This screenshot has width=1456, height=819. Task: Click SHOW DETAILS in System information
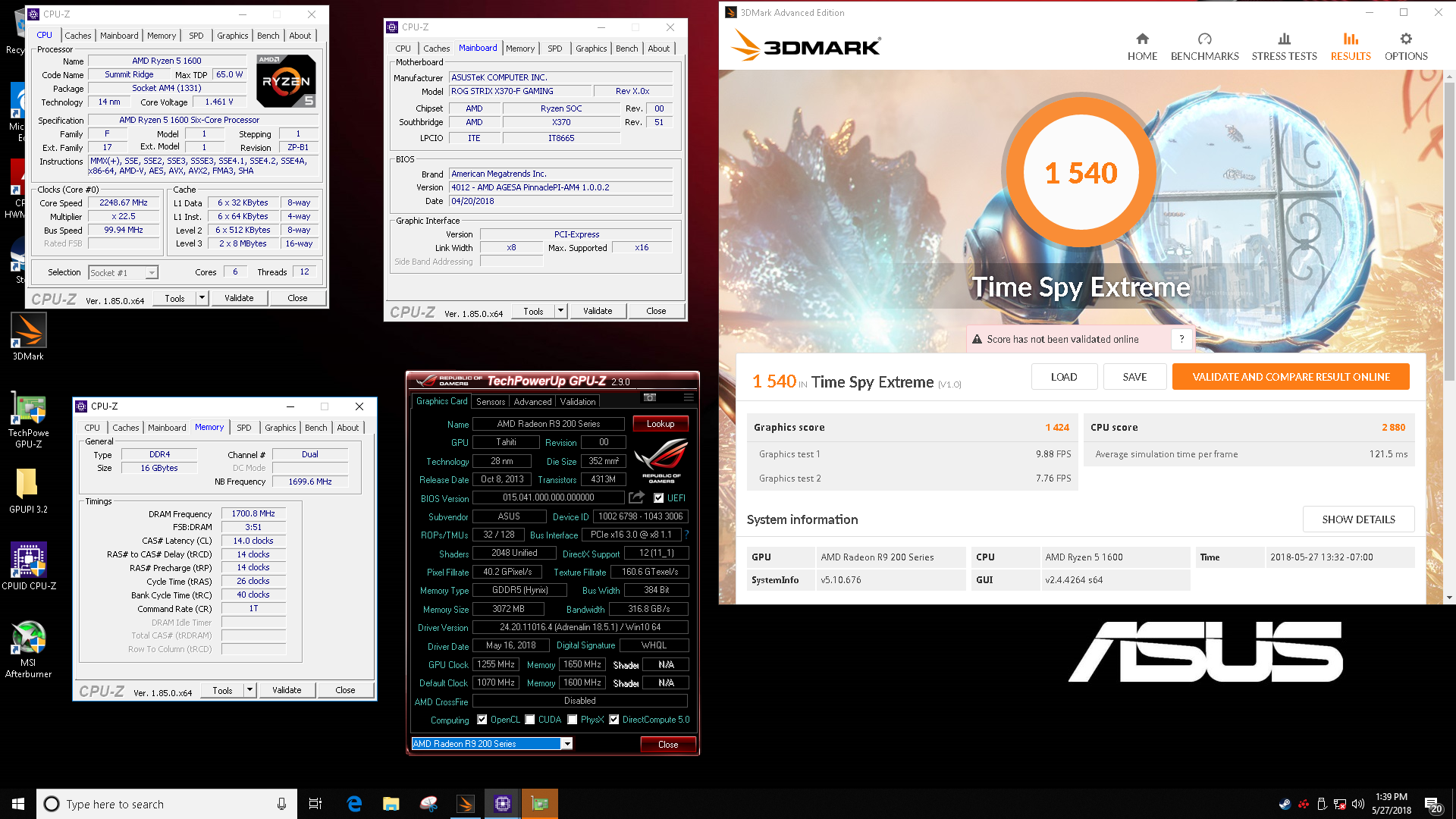[x=1358, y=519]
